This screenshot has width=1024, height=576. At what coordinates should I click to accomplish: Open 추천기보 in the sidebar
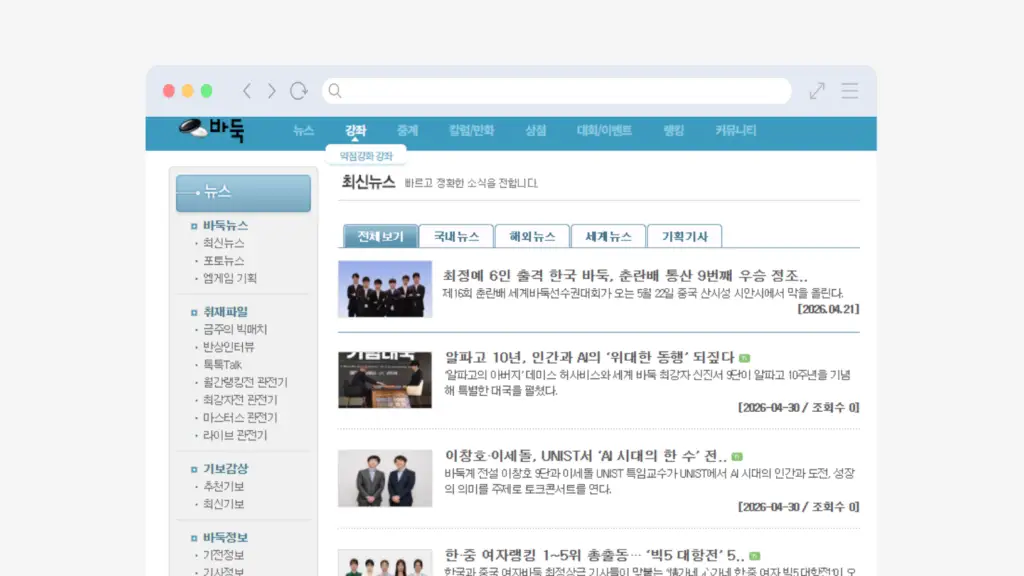tap(223, 487)
